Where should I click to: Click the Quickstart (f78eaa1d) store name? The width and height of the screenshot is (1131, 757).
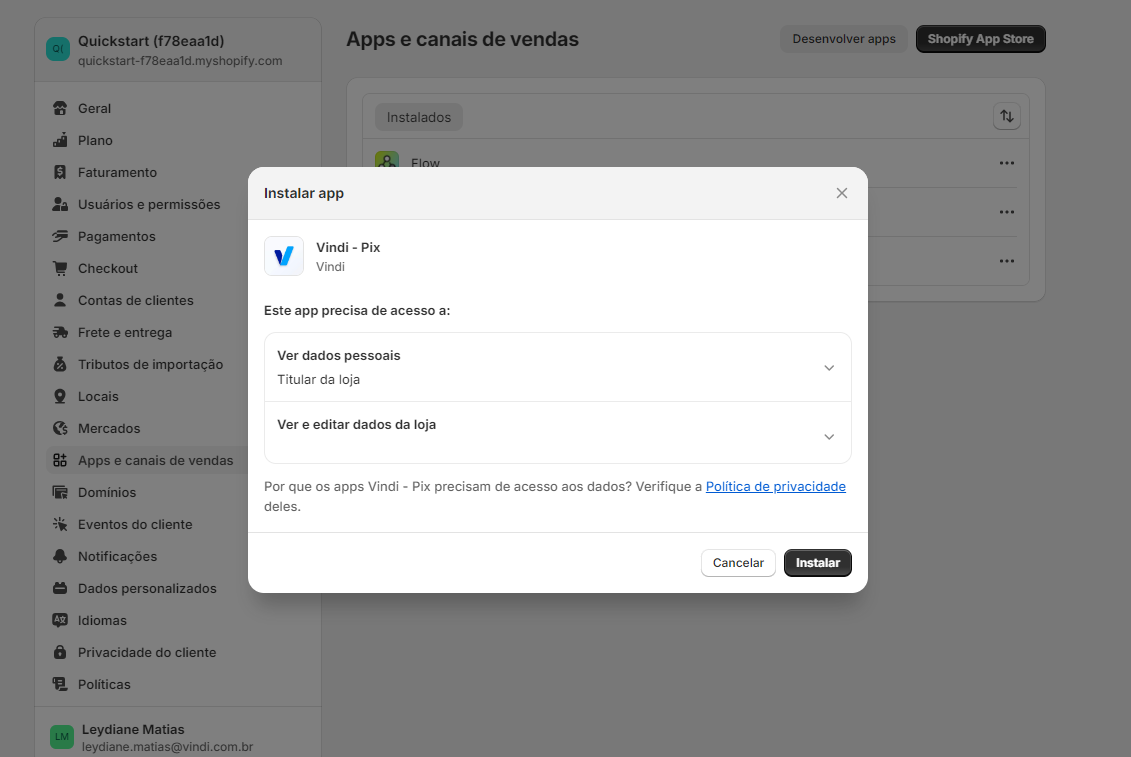click(151, 41)
